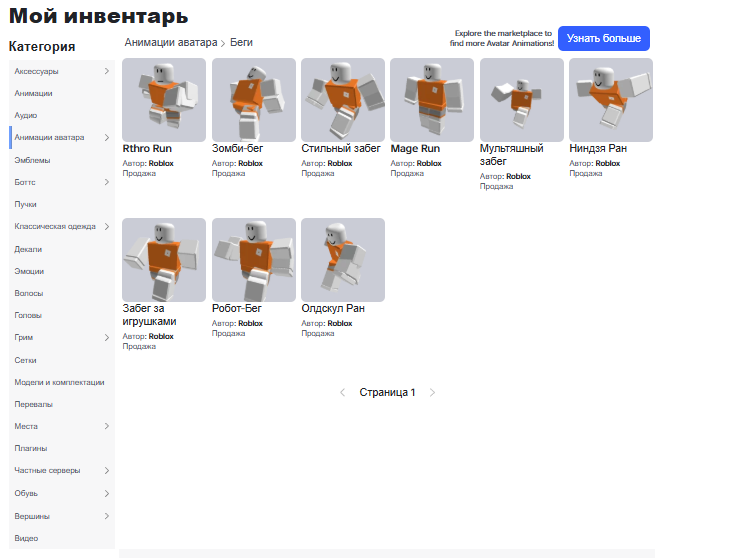The height and width of the screenshot is (558, 732).
Task: Open the Забег за игрушками animation thumbnail
Action: tap(164, 260)
